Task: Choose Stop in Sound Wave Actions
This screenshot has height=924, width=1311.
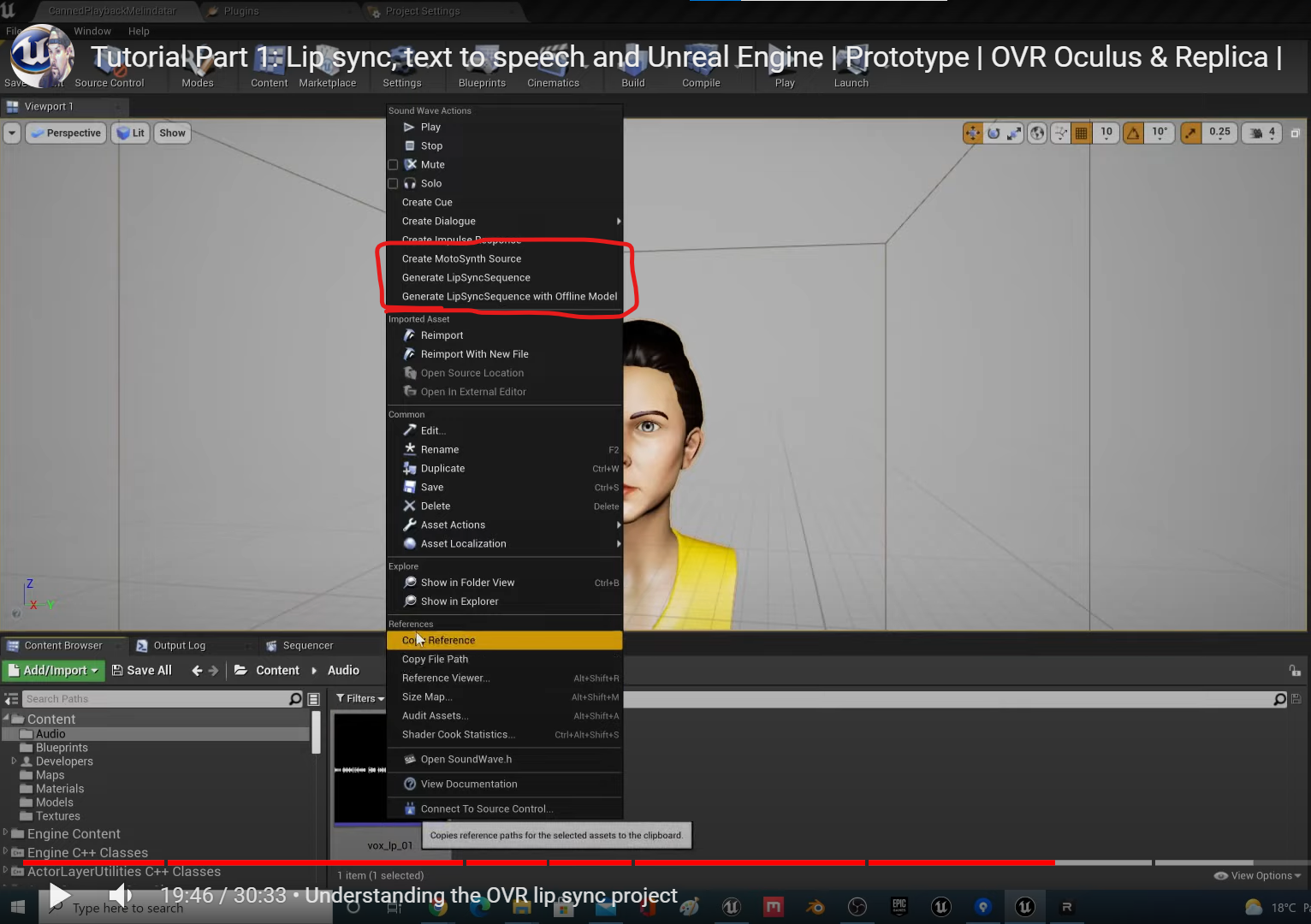Action: pos(505,145)
